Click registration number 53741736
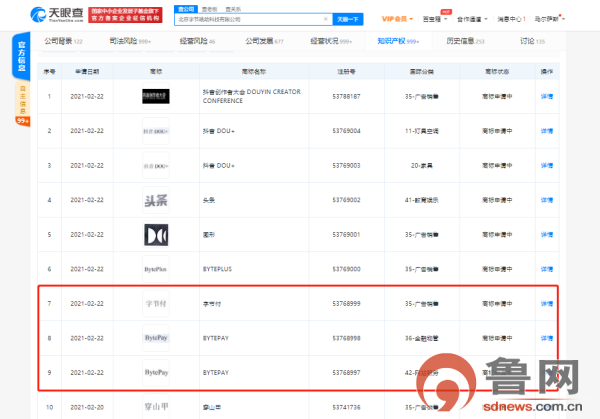 (x=346, y=407)
